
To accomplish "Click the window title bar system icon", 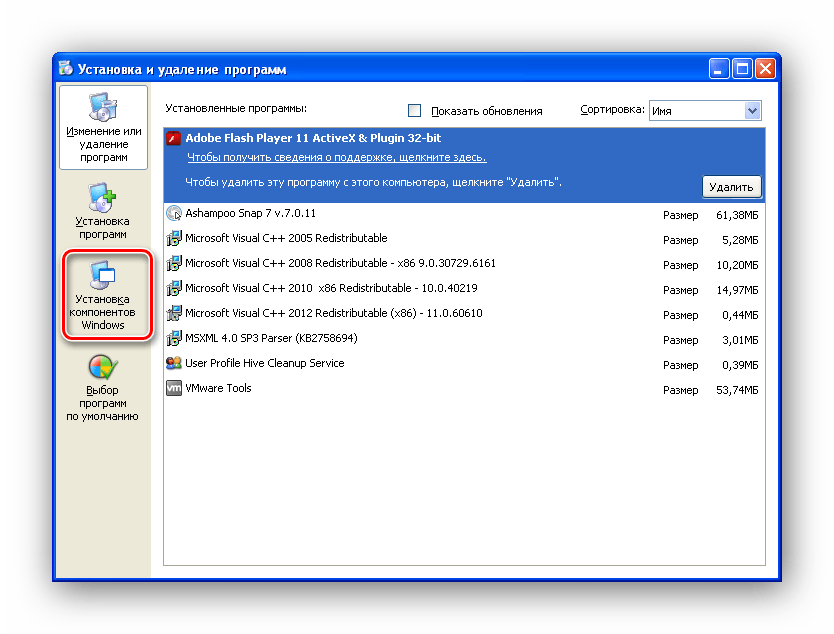I will click(65, 69).
